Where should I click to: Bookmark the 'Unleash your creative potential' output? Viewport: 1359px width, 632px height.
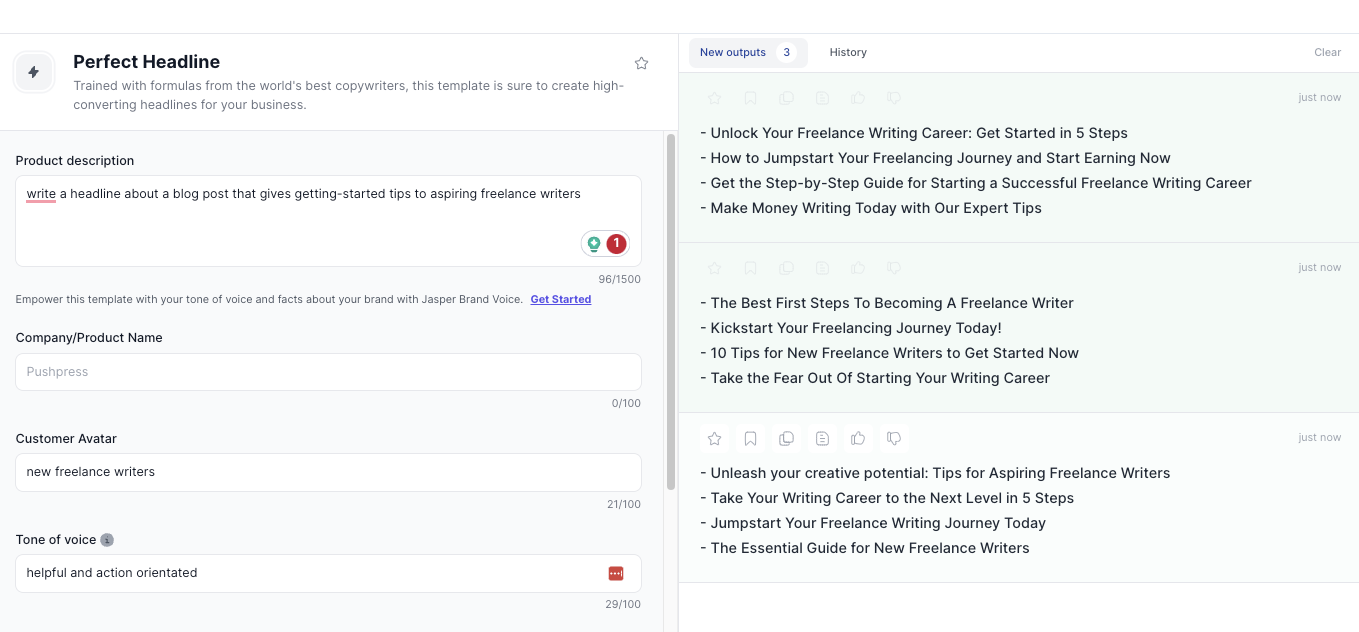pyautogui.click(x=750, y=438)
